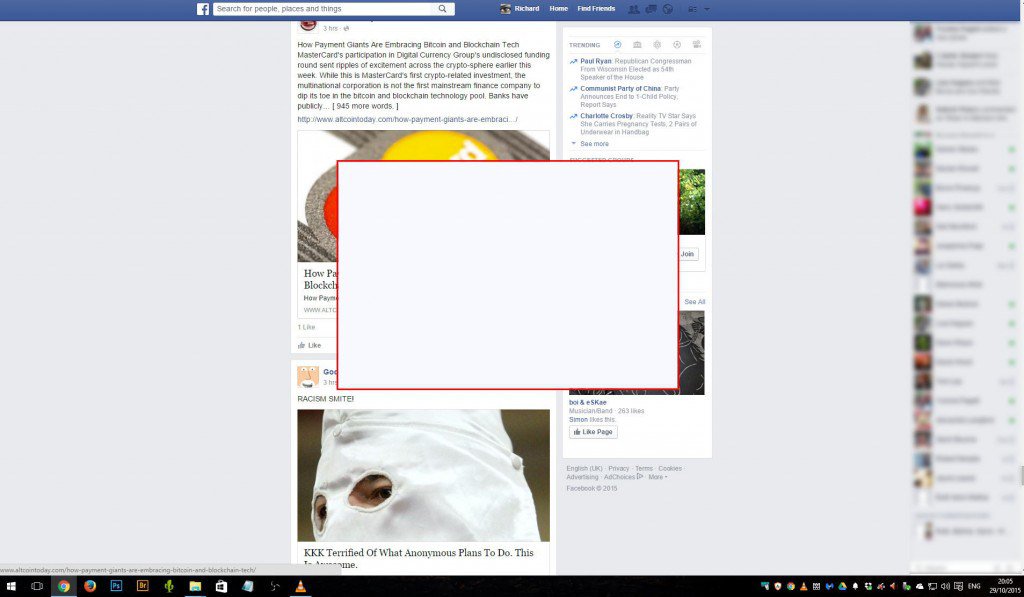The image size is (1024, 597).
Task: Expand the 945 more words text
Action: (365, 106)
